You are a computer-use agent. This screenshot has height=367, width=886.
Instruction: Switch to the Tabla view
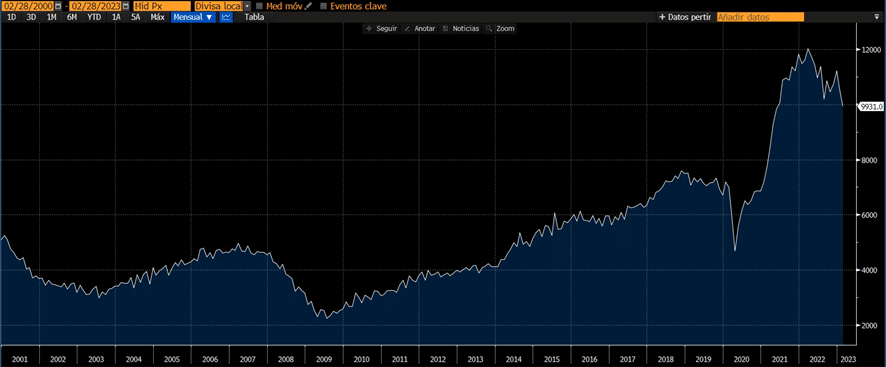[254, 17]
